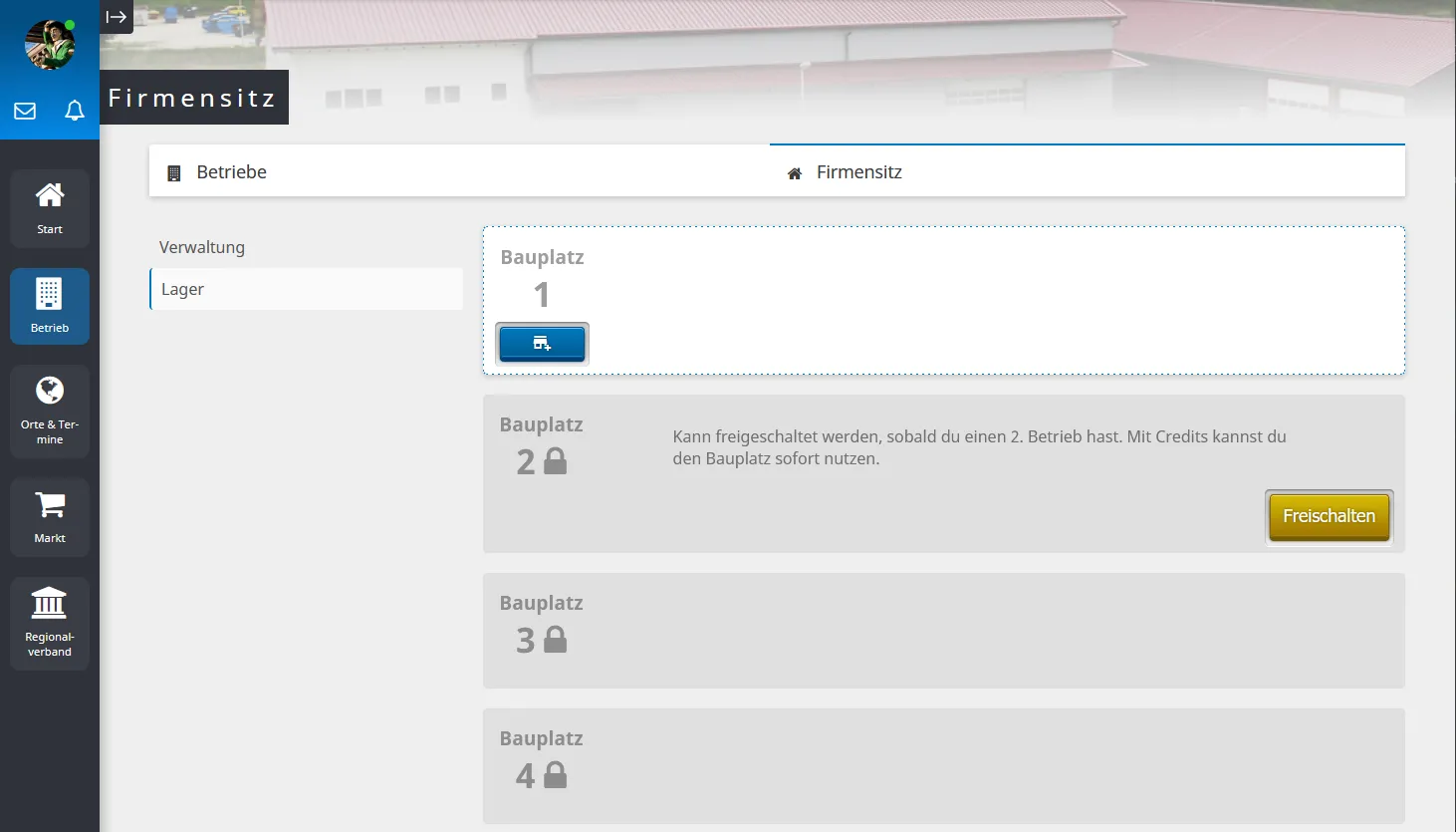
Task: Open Betrieb building icon in sidebar
Action: pyautogui.click(x=50, y=306)
